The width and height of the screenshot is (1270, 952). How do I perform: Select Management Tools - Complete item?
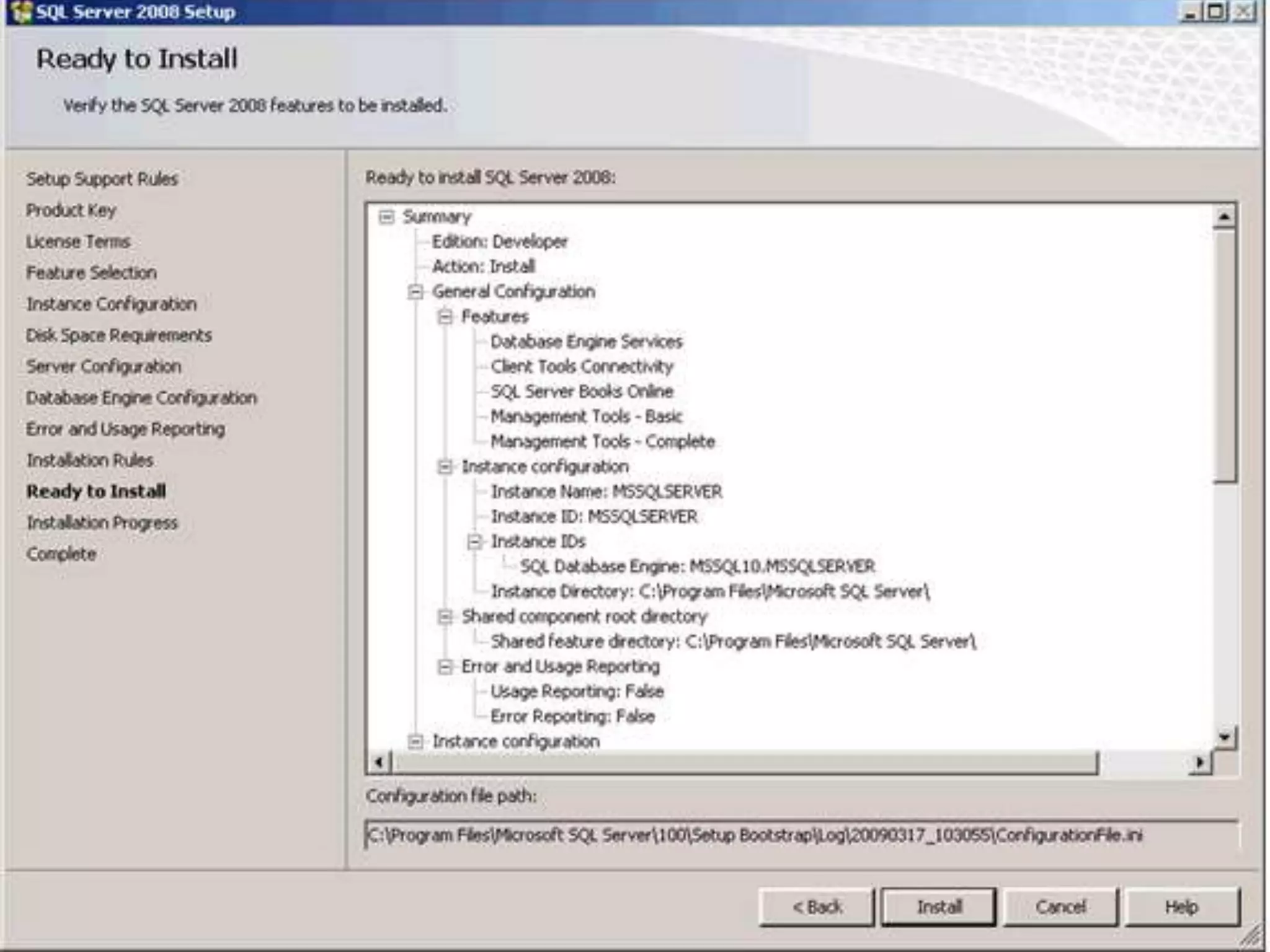click(x=602, y=442)
